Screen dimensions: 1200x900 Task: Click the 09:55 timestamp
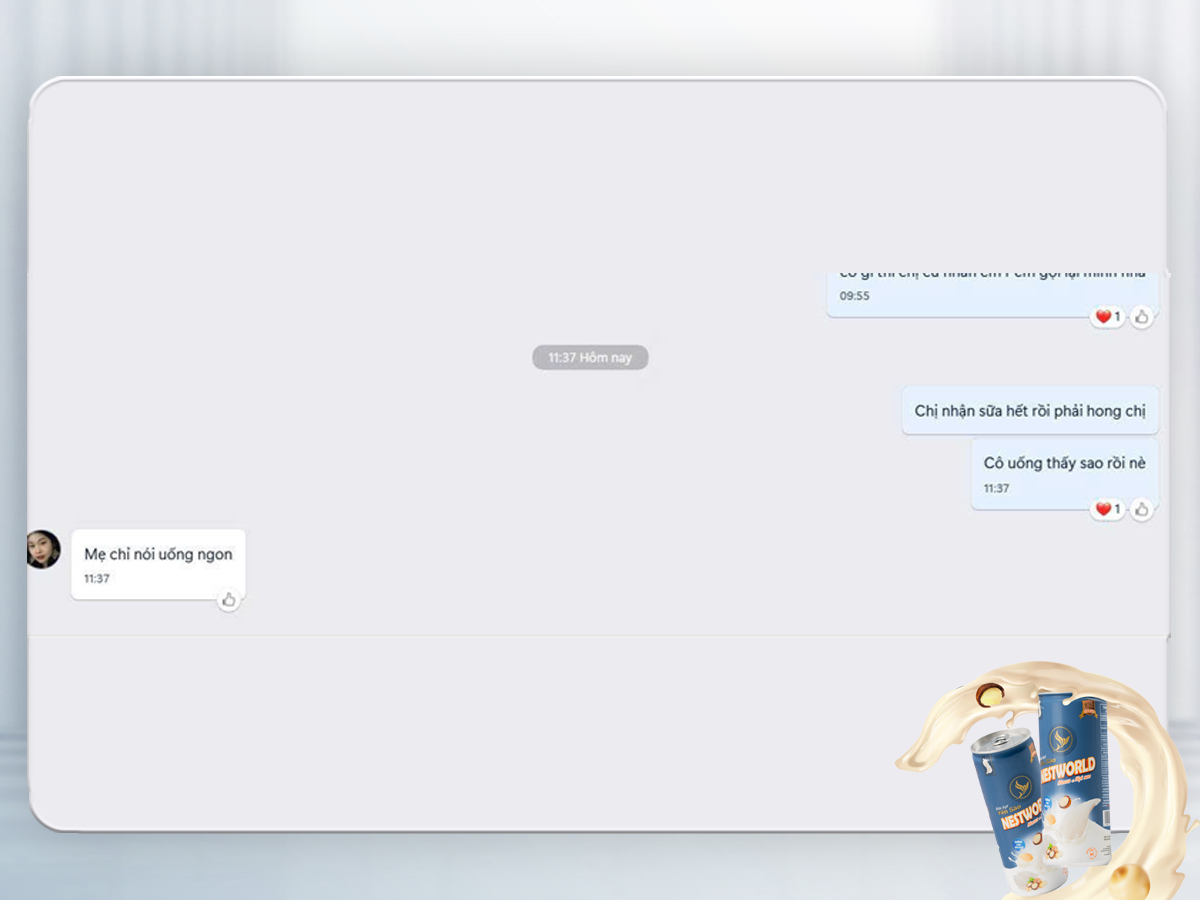854,296
